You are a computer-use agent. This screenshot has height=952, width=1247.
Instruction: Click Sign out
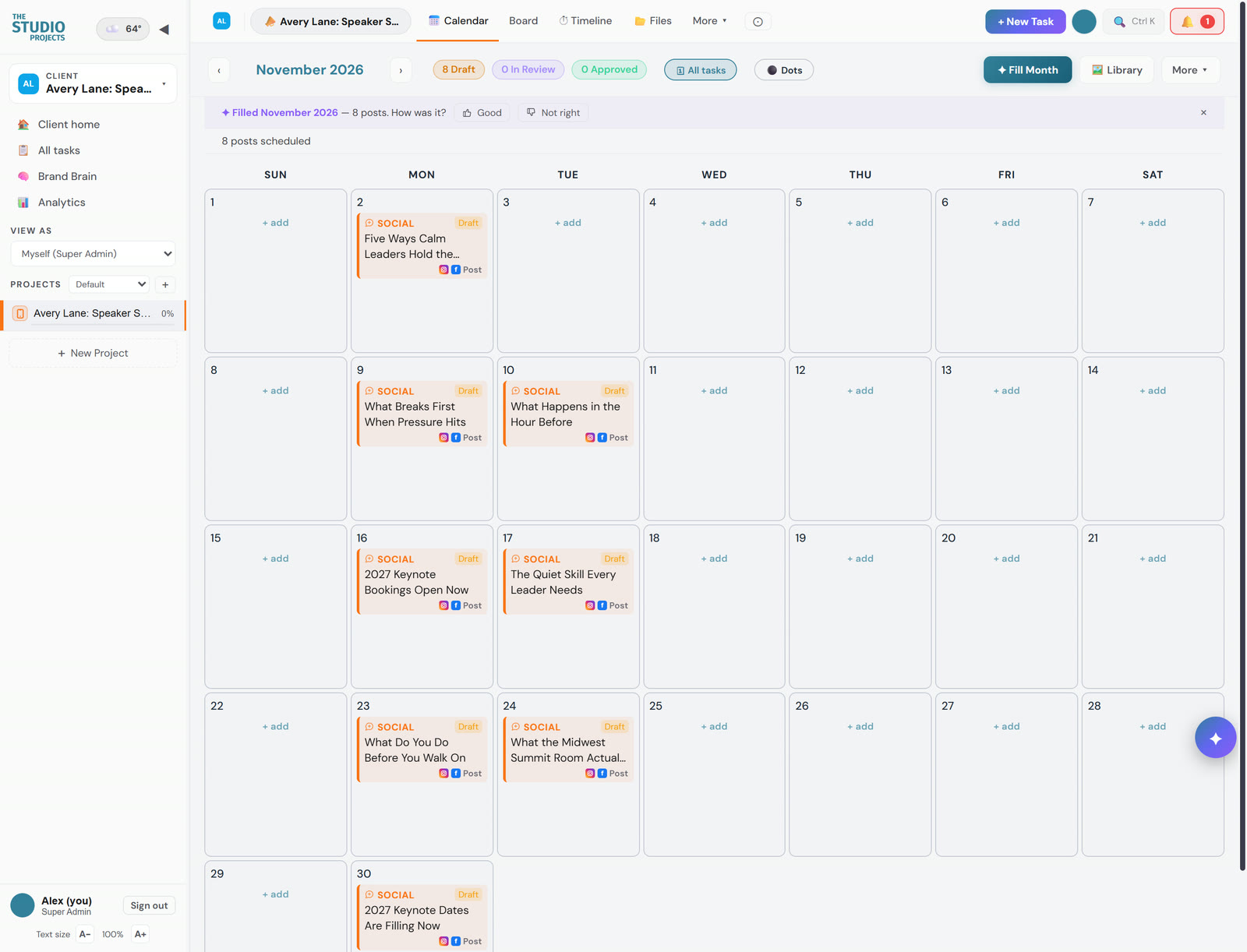point(149,905)
